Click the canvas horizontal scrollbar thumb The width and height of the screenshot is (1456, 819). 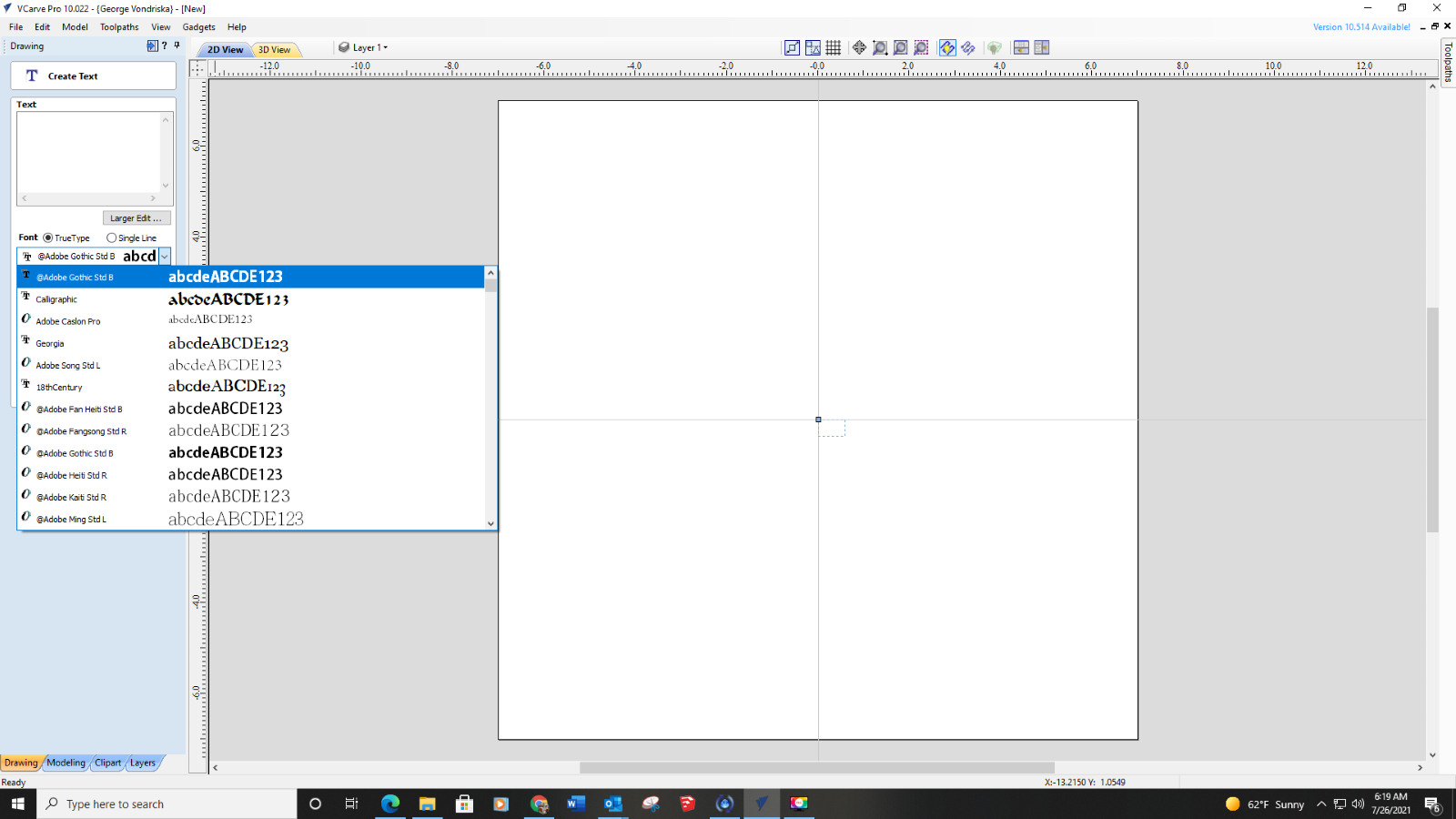click(816, 768)
